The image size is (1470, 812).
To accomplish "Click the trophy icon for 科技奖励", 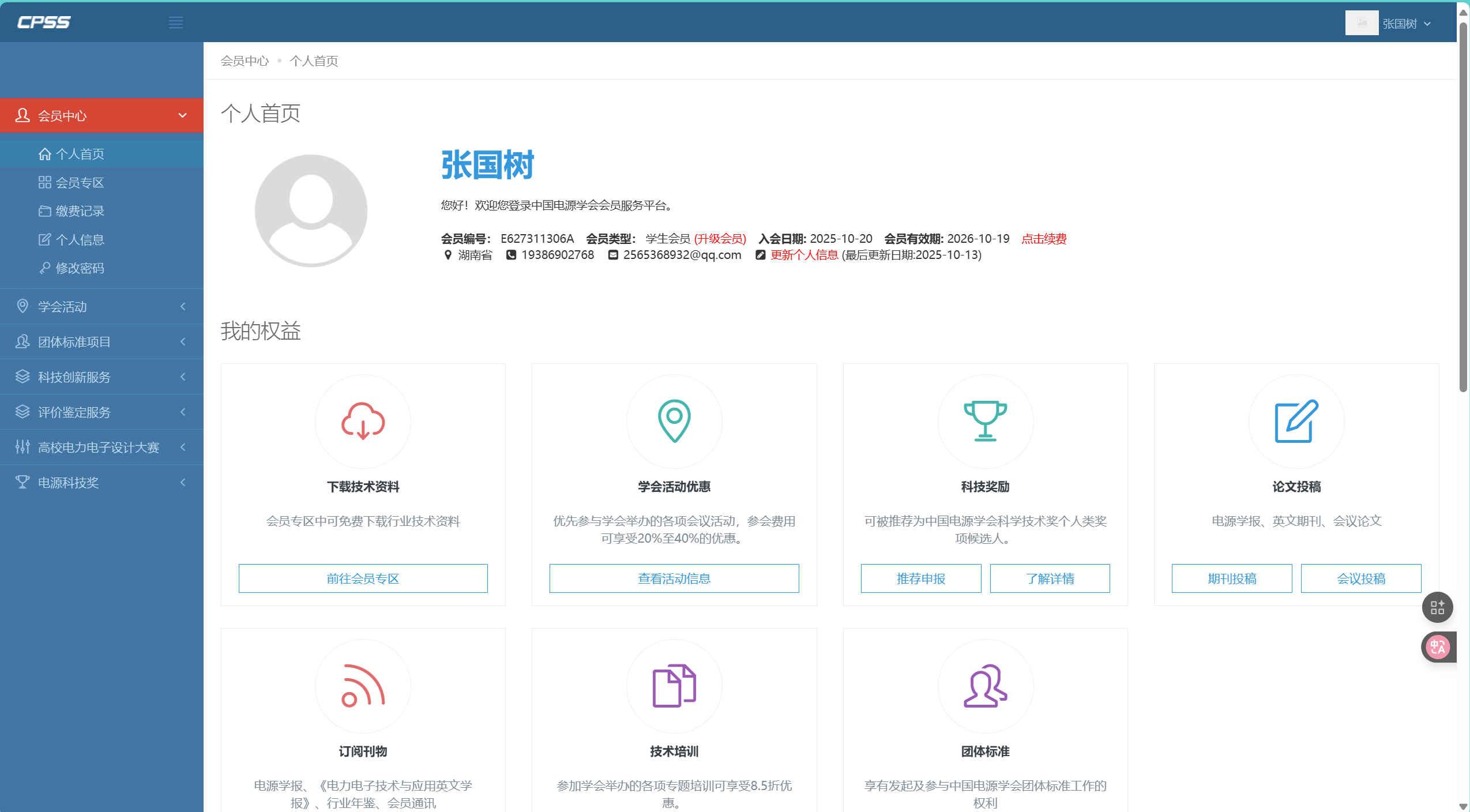I will point(985,421).
